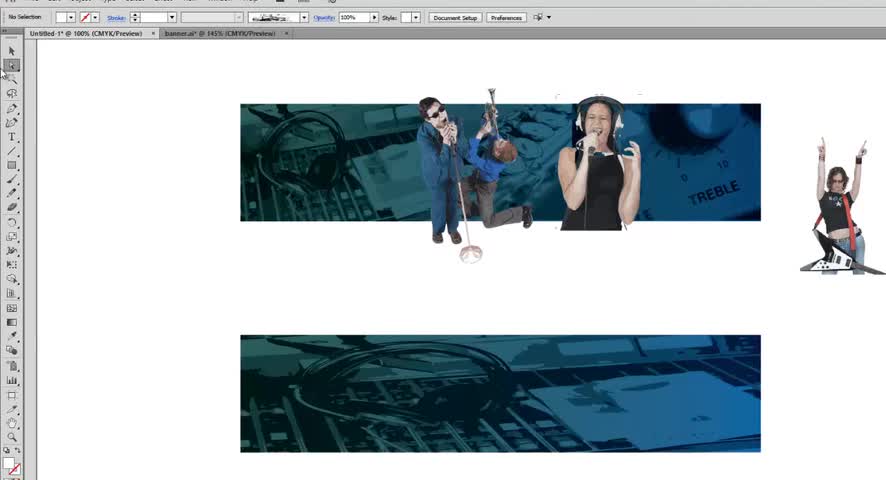The image size is (886, 480).
Task: Select the Curvature tool
Action: click(12, 123)
